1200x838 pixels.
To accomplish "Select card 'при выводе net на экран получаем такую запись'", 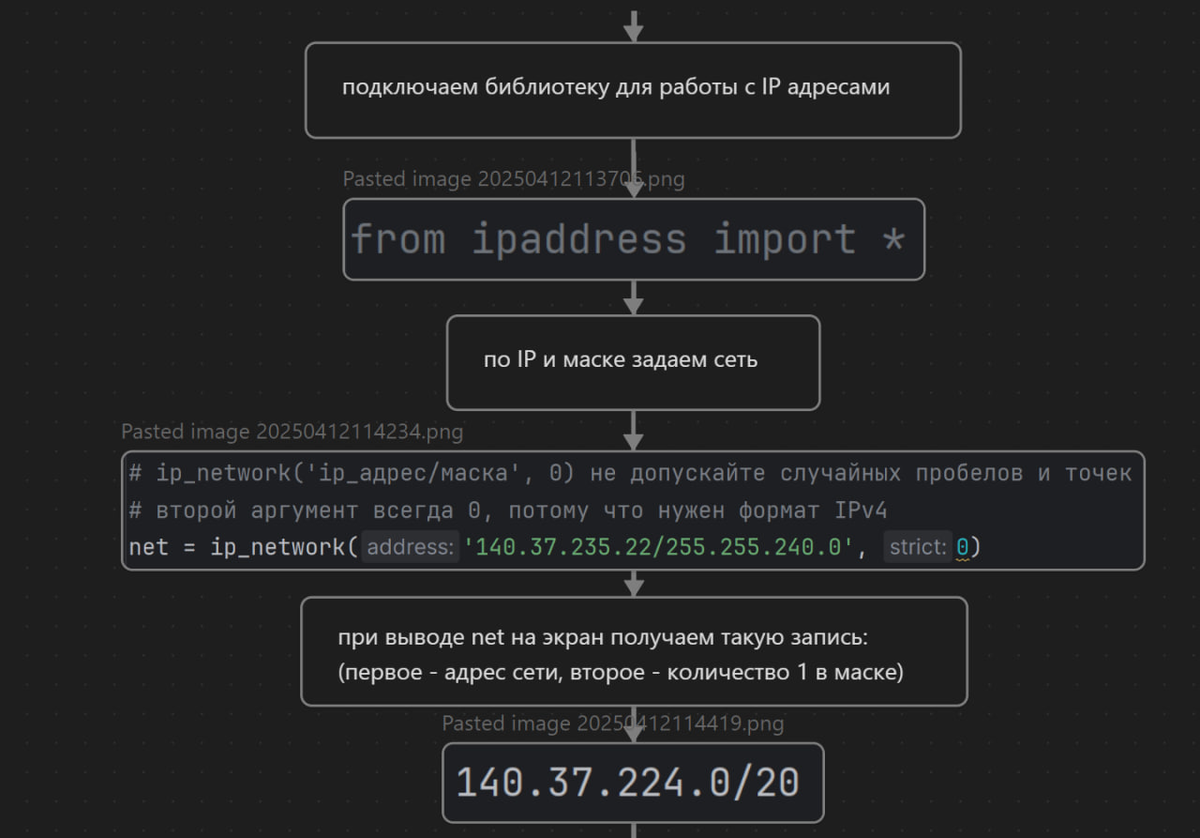I will tap(634, 651).
